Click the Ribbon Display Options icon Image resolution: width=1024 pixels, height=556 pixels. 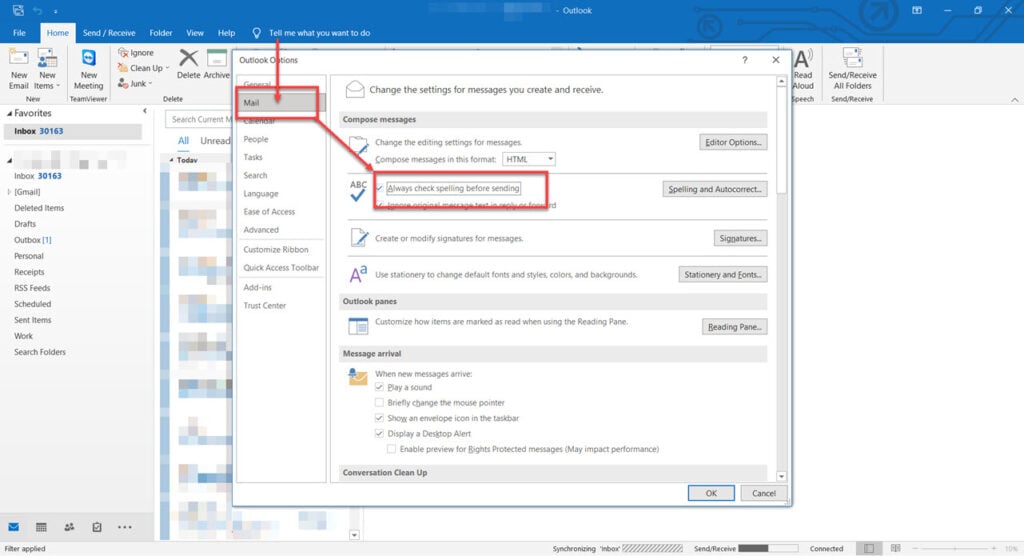[x=917, y=10]
